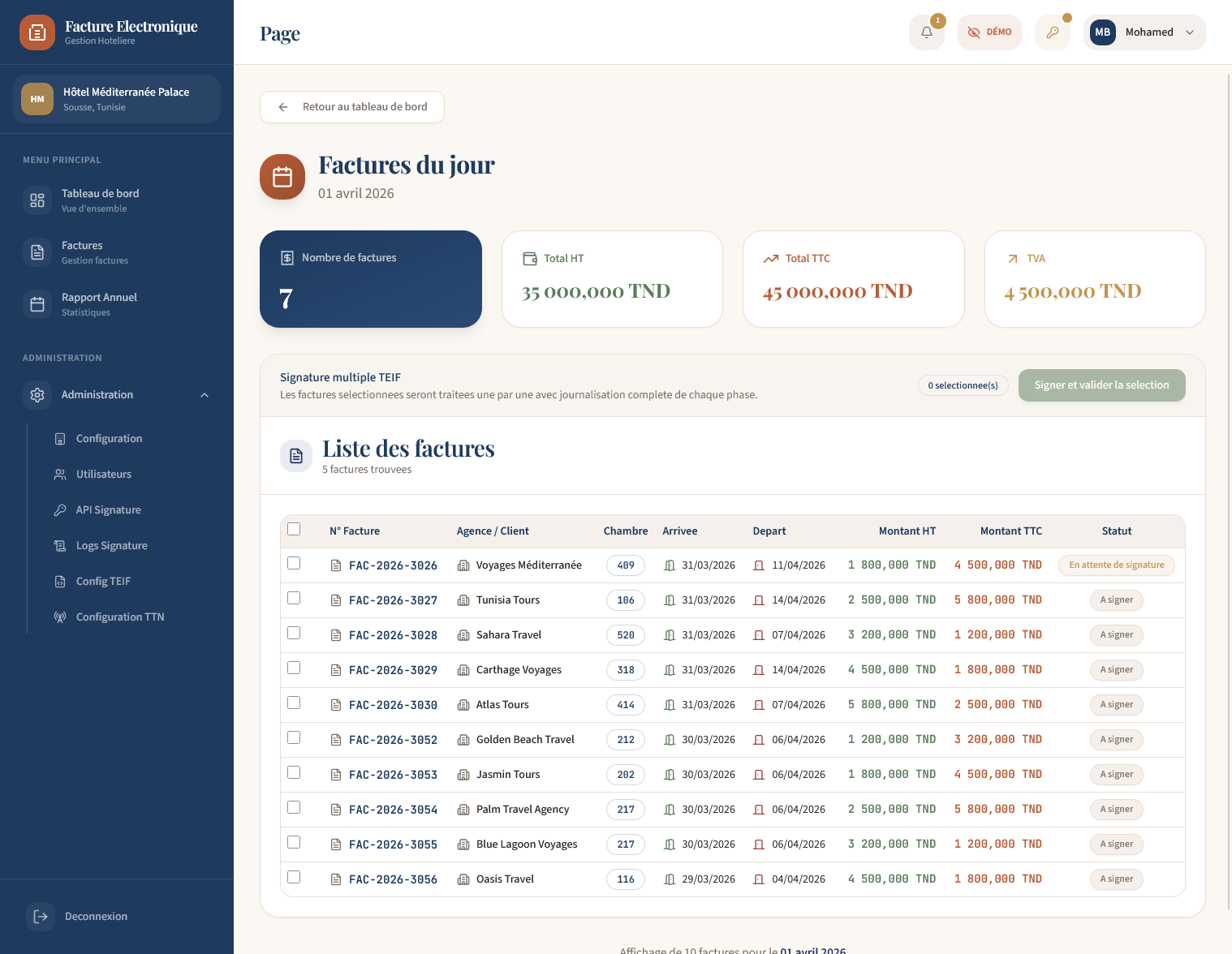
Task: Open Logs Signature submenu item
Action: tap(111, 546)
